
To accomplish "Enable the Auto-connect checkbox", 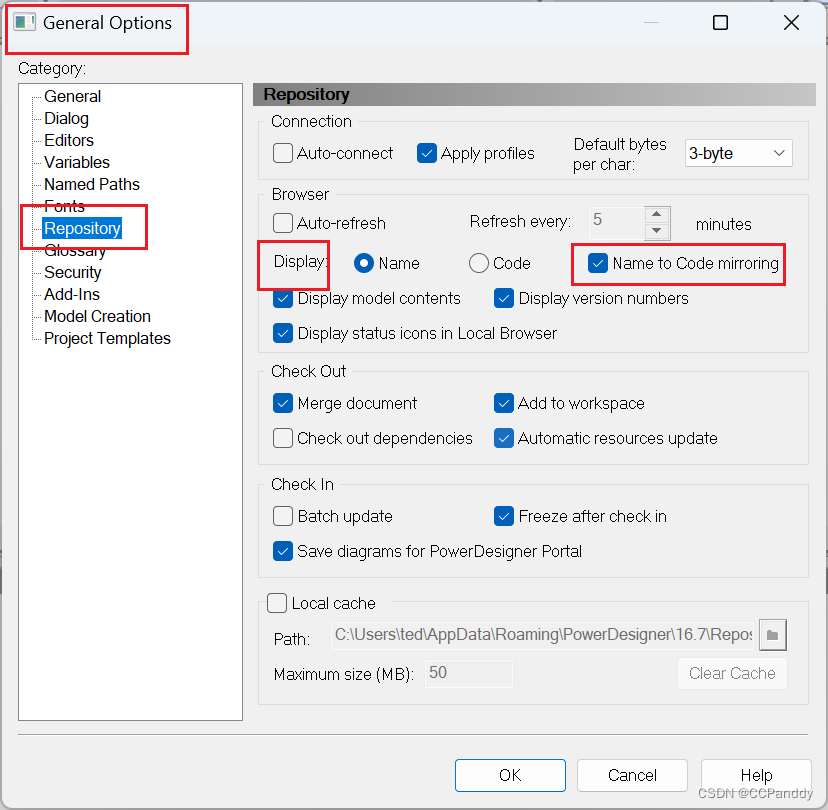I will 283,154.
